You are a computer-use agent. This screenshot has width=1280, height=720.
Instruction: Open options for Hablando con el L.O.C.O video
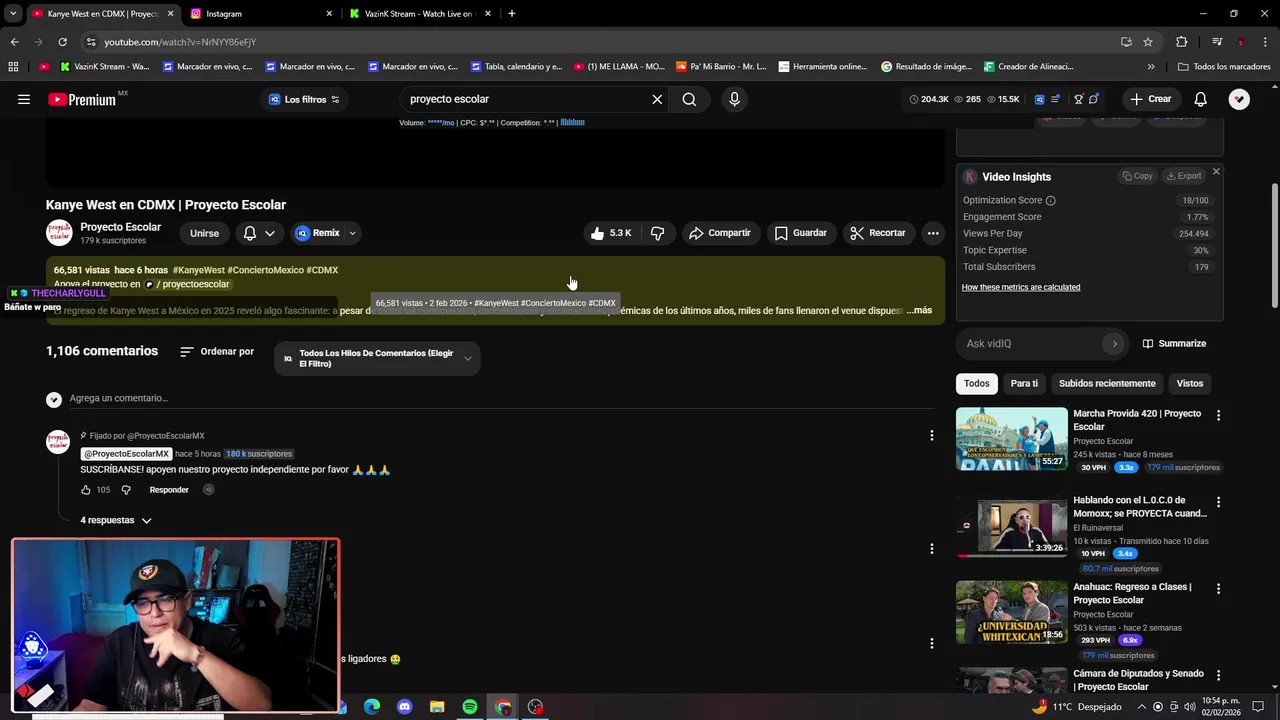pyautogui.click(x=1218, y=502)
